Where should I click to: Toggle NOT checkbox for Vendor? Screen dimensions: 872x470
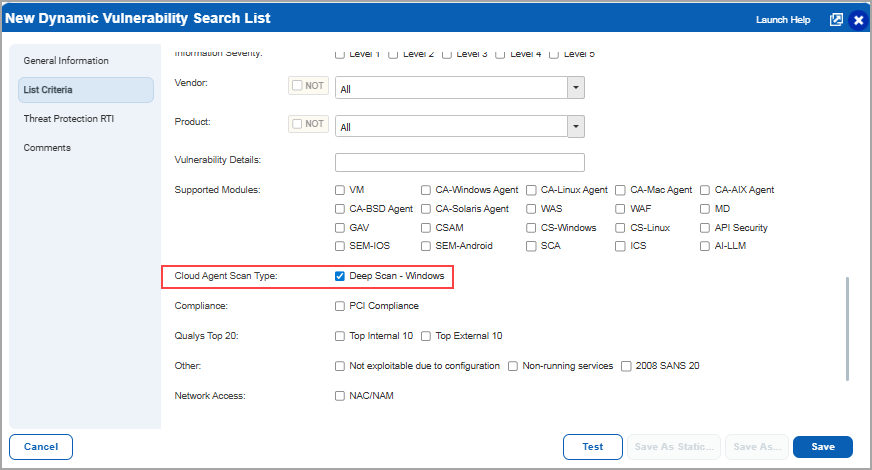point(298,85)
